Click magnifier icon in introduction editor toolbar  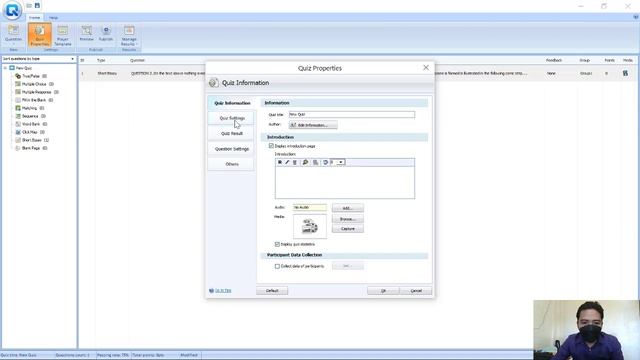(305, 162)
